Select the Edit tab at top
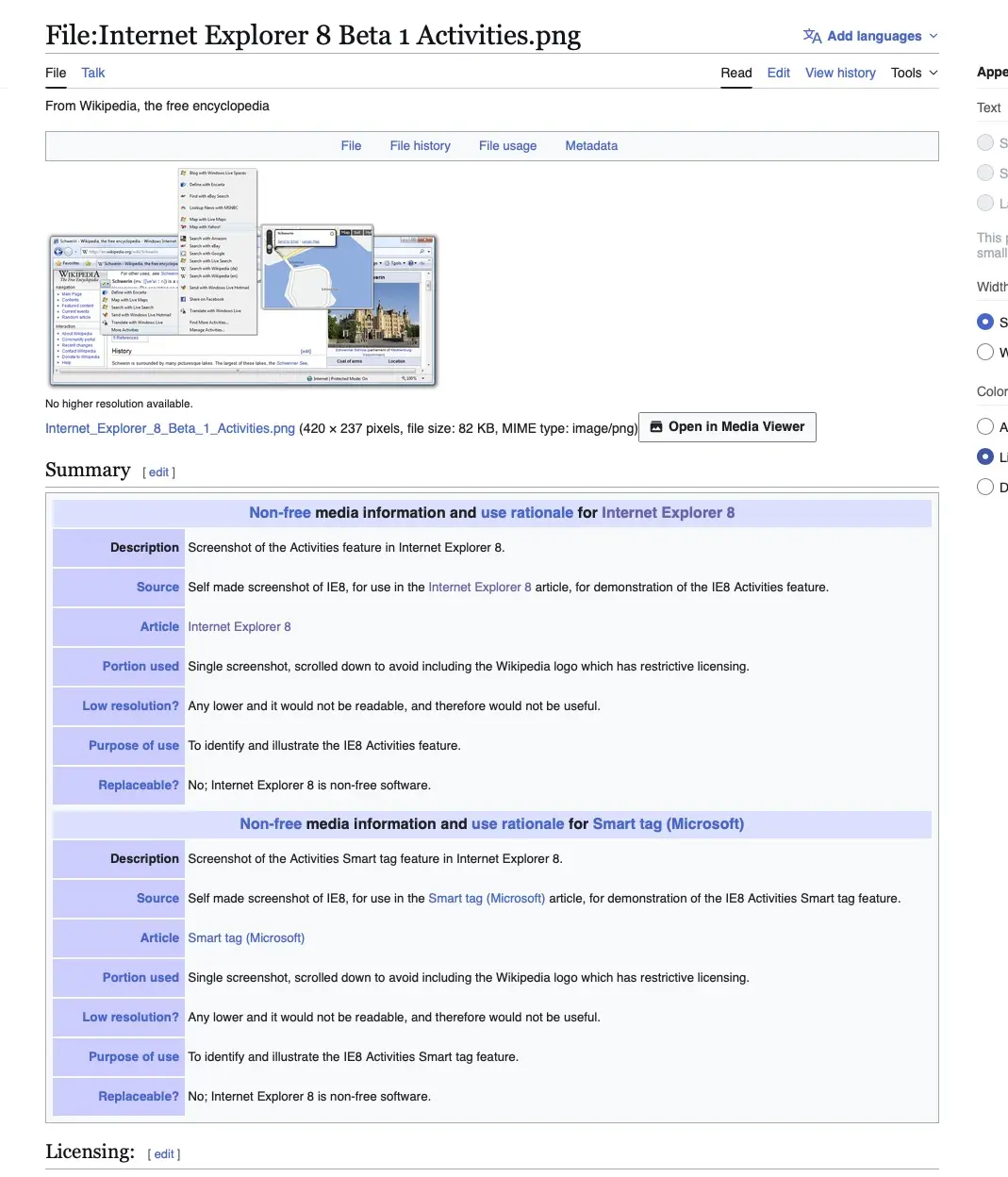This screenshot has width=1008, height=1177. [778, 73]
